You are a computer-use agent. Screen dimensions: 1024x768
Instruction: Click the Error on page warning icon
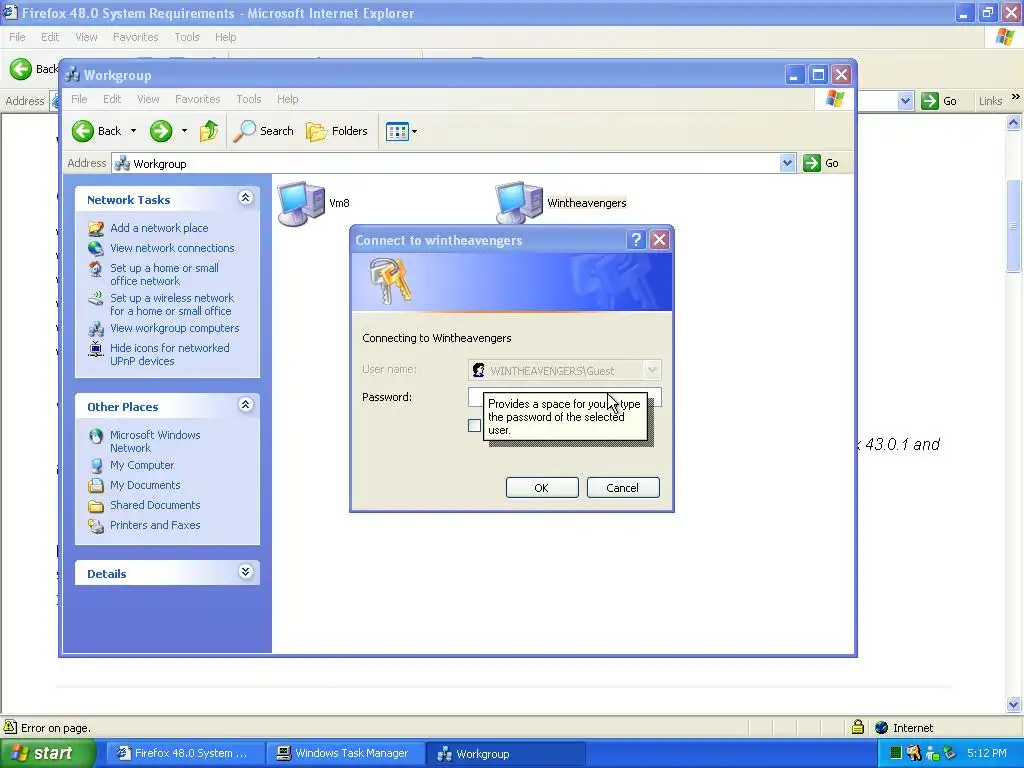pos(10,727)
